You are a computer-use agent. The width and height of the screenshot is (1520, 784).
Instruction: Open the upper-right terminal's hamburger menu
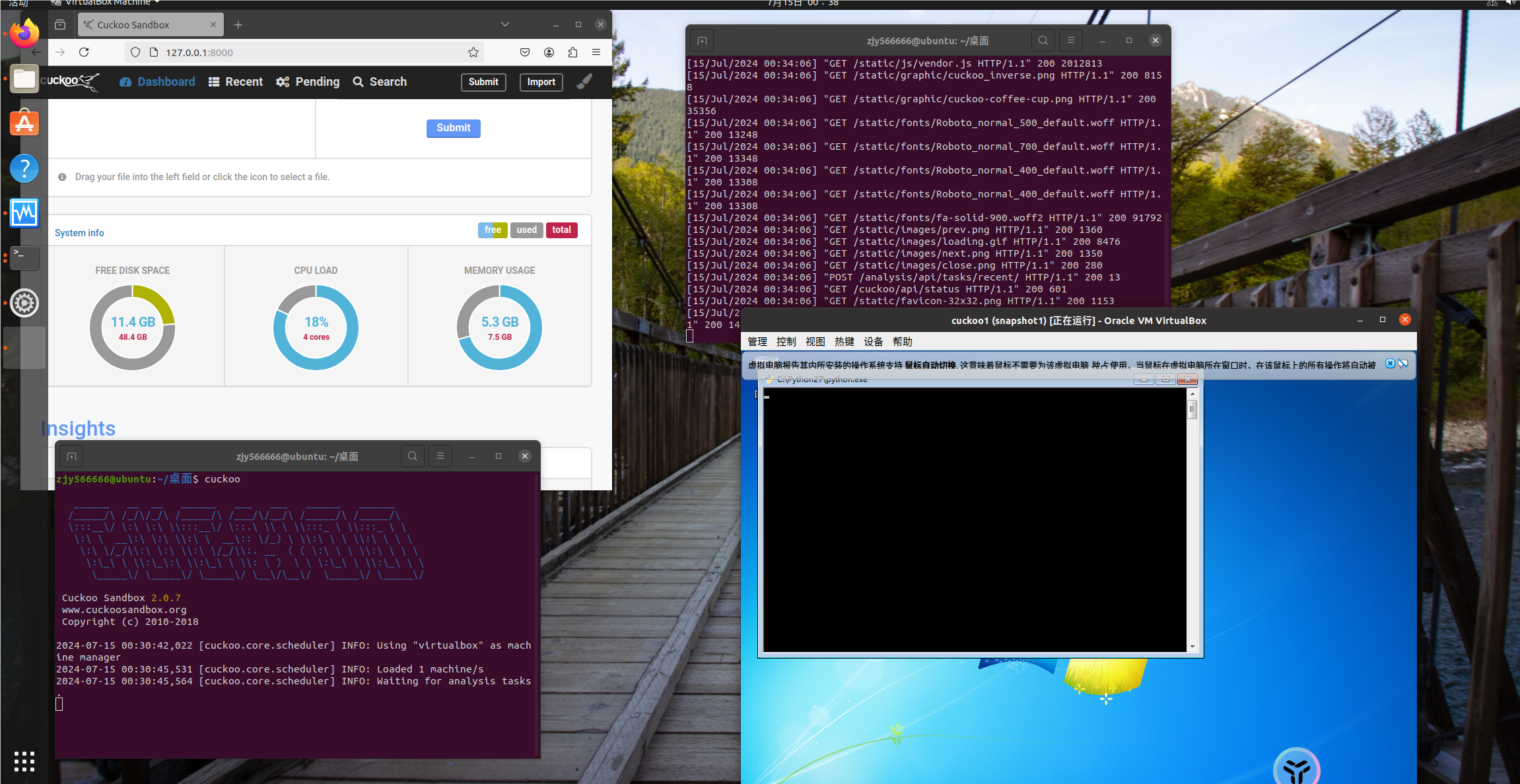[1071, 40]
